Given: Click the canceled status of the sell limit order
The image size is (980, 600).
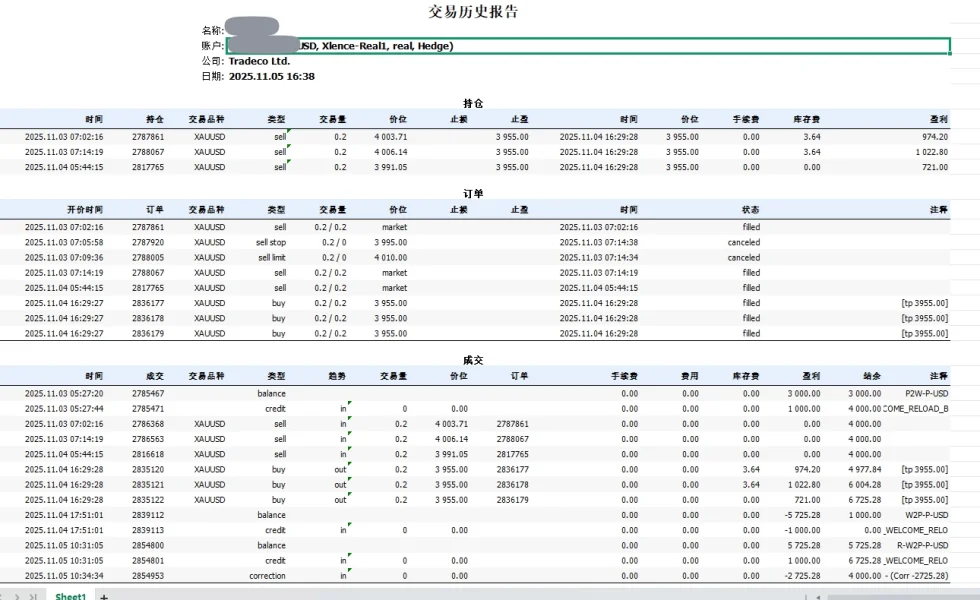Looking at the screenshot, I should point(743,257).
